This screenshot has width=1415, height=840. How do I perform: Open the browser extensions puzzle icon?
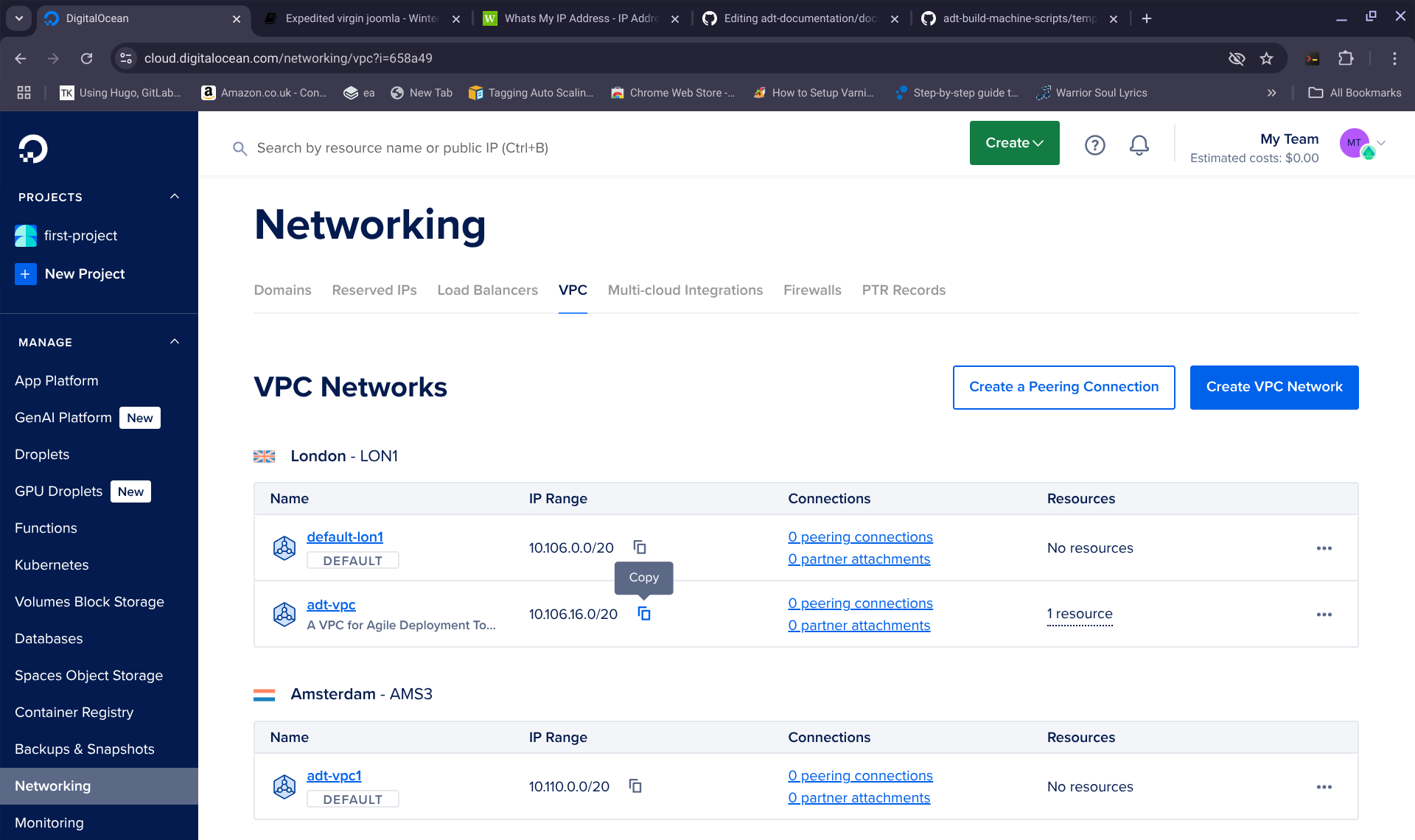tap(1346, 58)
